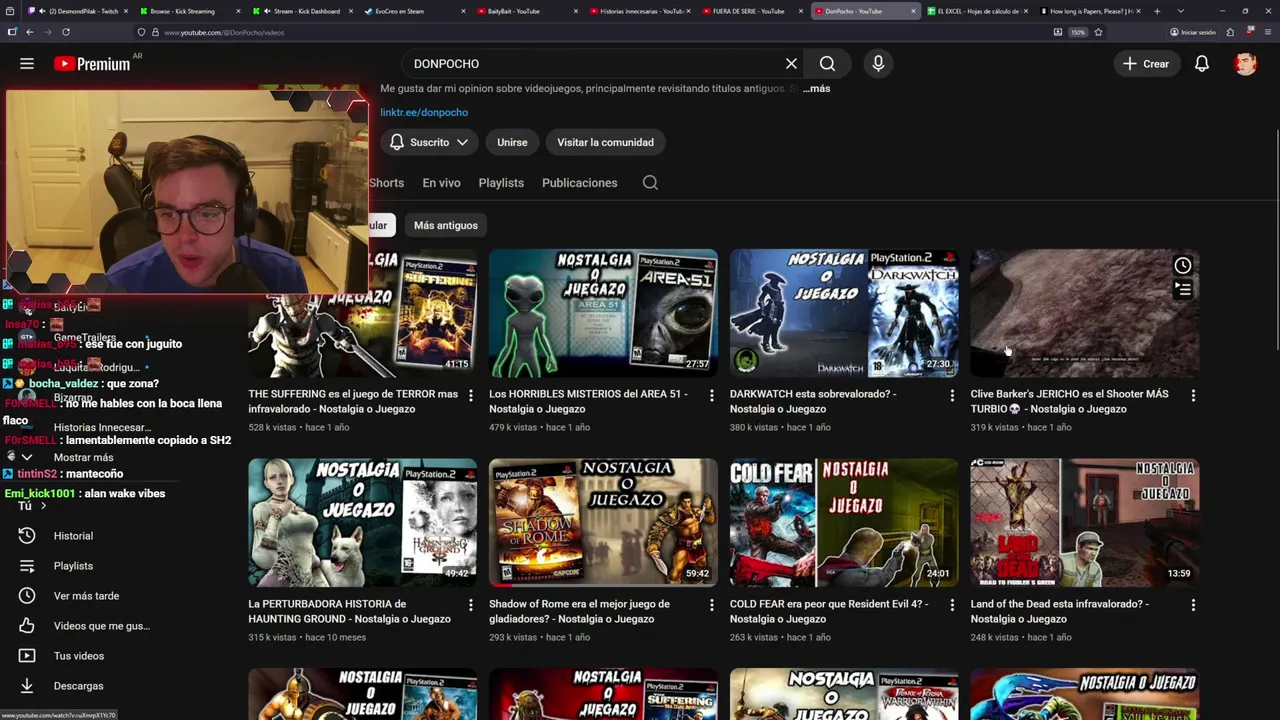Mute the DesmondPilak Twitch tab audio
This screenshot has height=720, width=1280.
click(x=40, y=11)
